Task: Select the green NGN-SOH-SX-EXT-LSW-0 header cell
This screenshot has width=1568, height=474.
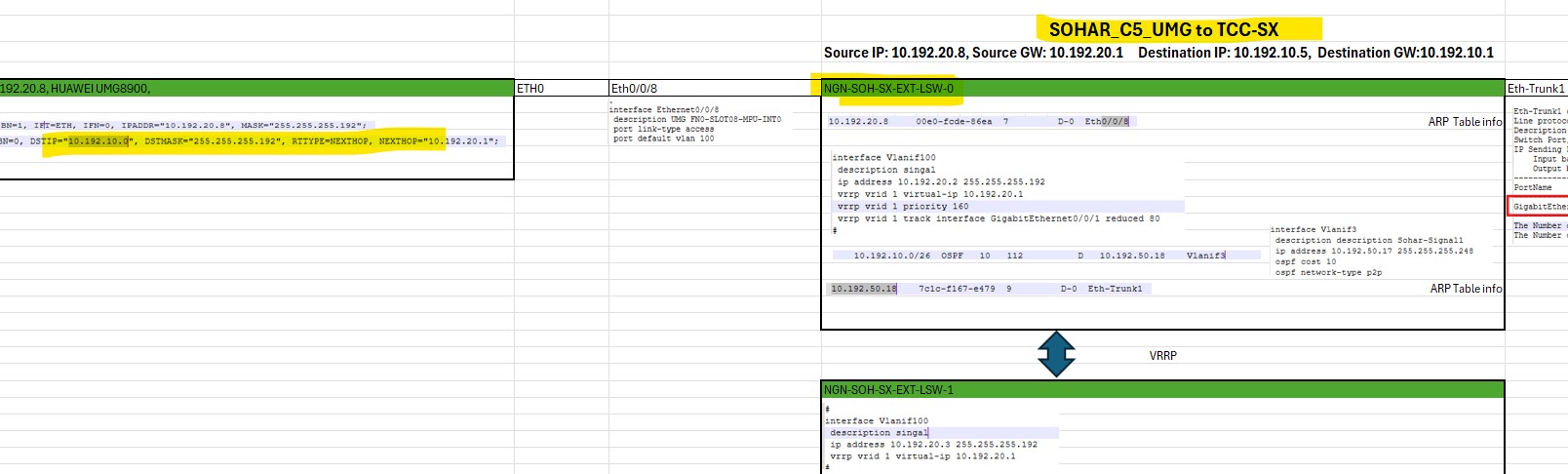Action: [x=1162, y=89]
